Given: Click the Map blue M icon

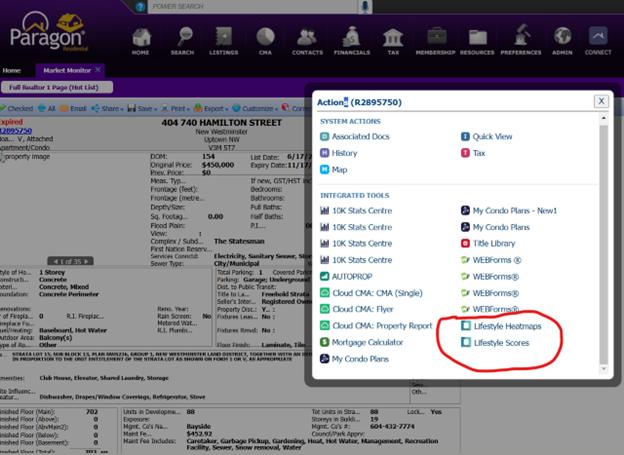Looking at the screenshot, I should [325, 170].
